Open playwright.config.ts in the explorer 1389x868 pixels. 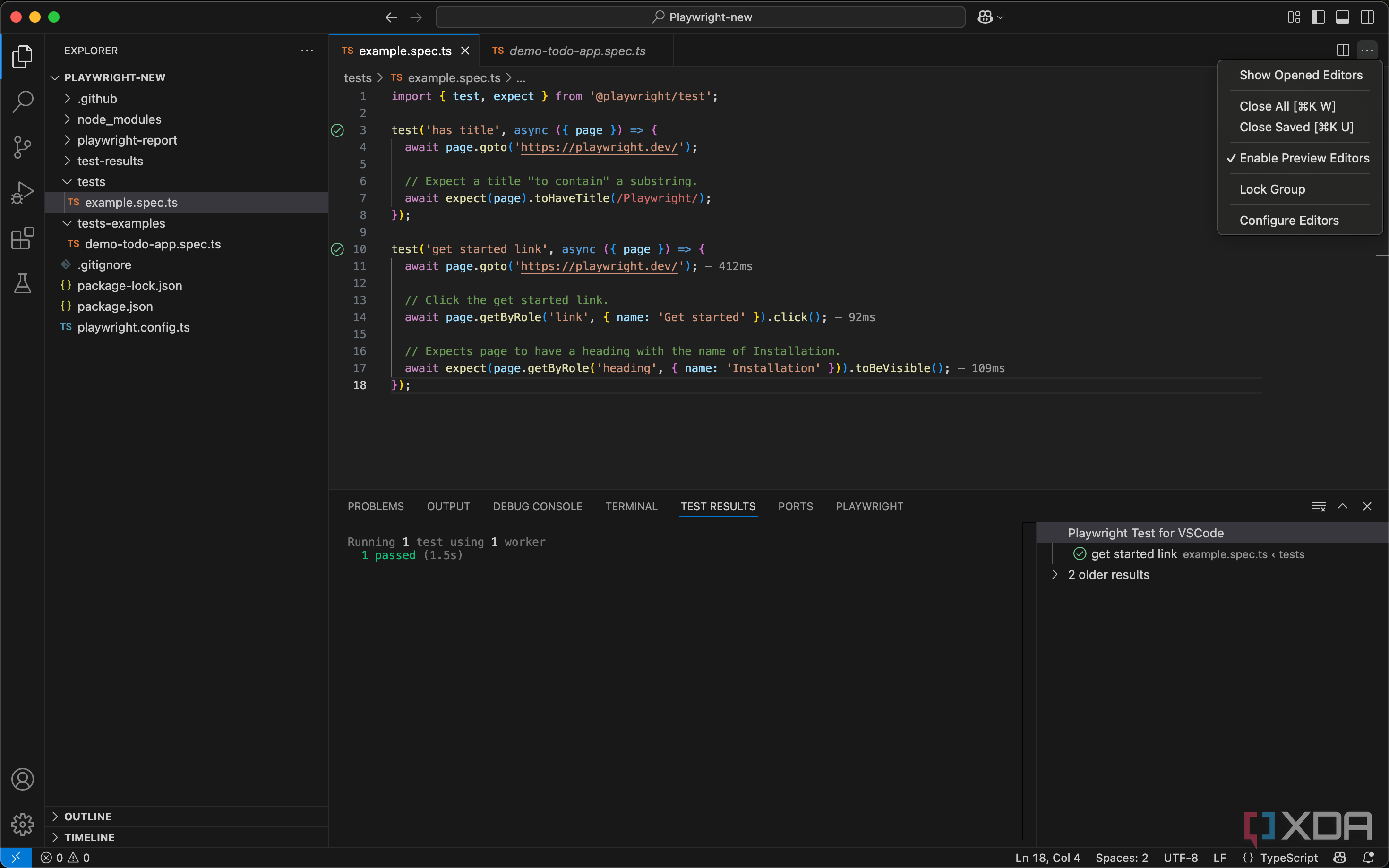coord(187,327)
